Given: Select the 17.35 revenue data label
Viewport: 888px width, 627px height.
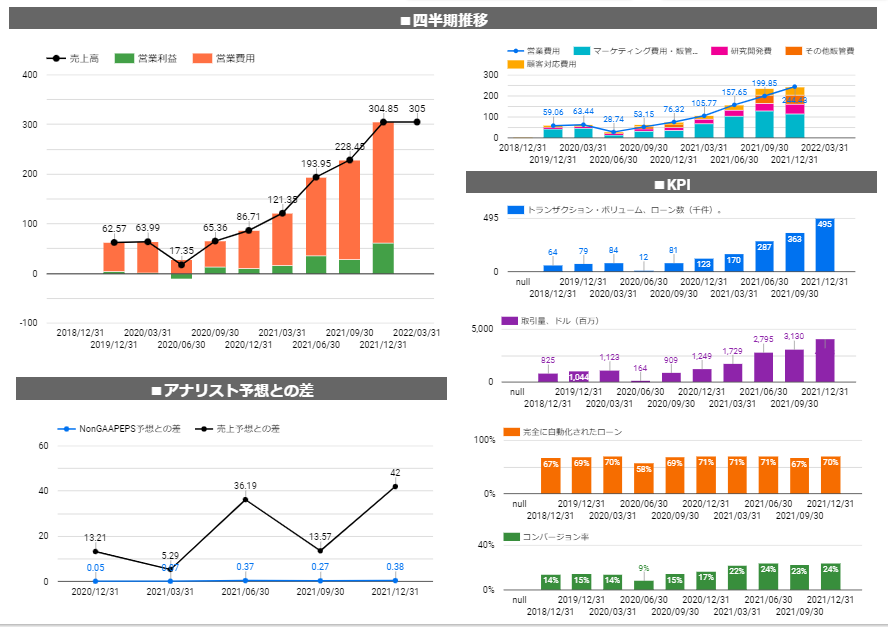Looking at the screenshot, I should pyautogui.click(x=181, y=250).
